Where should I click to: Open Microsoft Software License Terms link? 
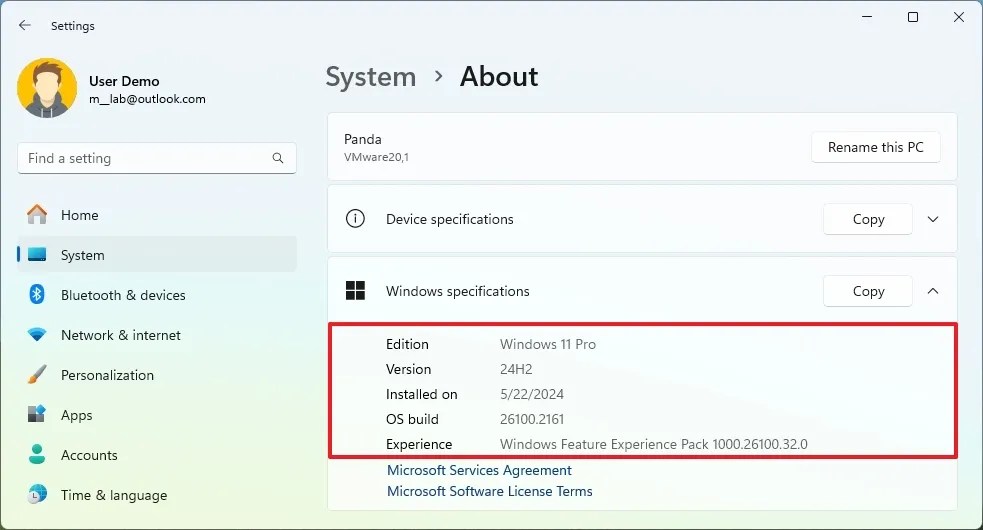point(489,491)
